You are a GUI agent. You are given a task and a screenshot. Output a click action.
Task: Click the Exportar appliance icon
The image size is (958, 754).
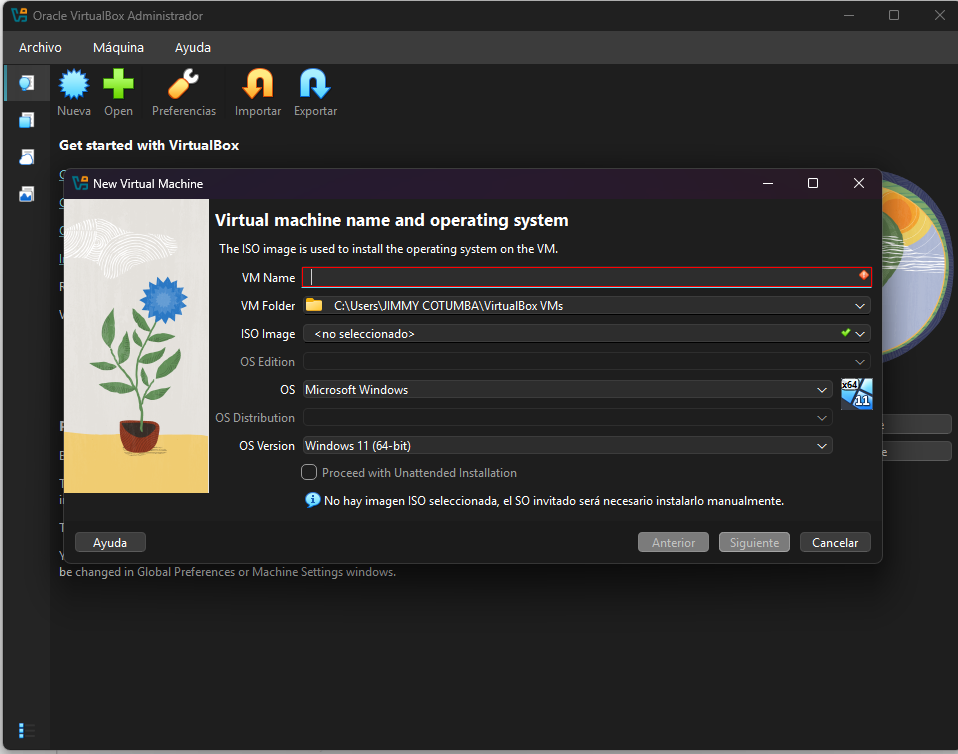click(315, 84)
